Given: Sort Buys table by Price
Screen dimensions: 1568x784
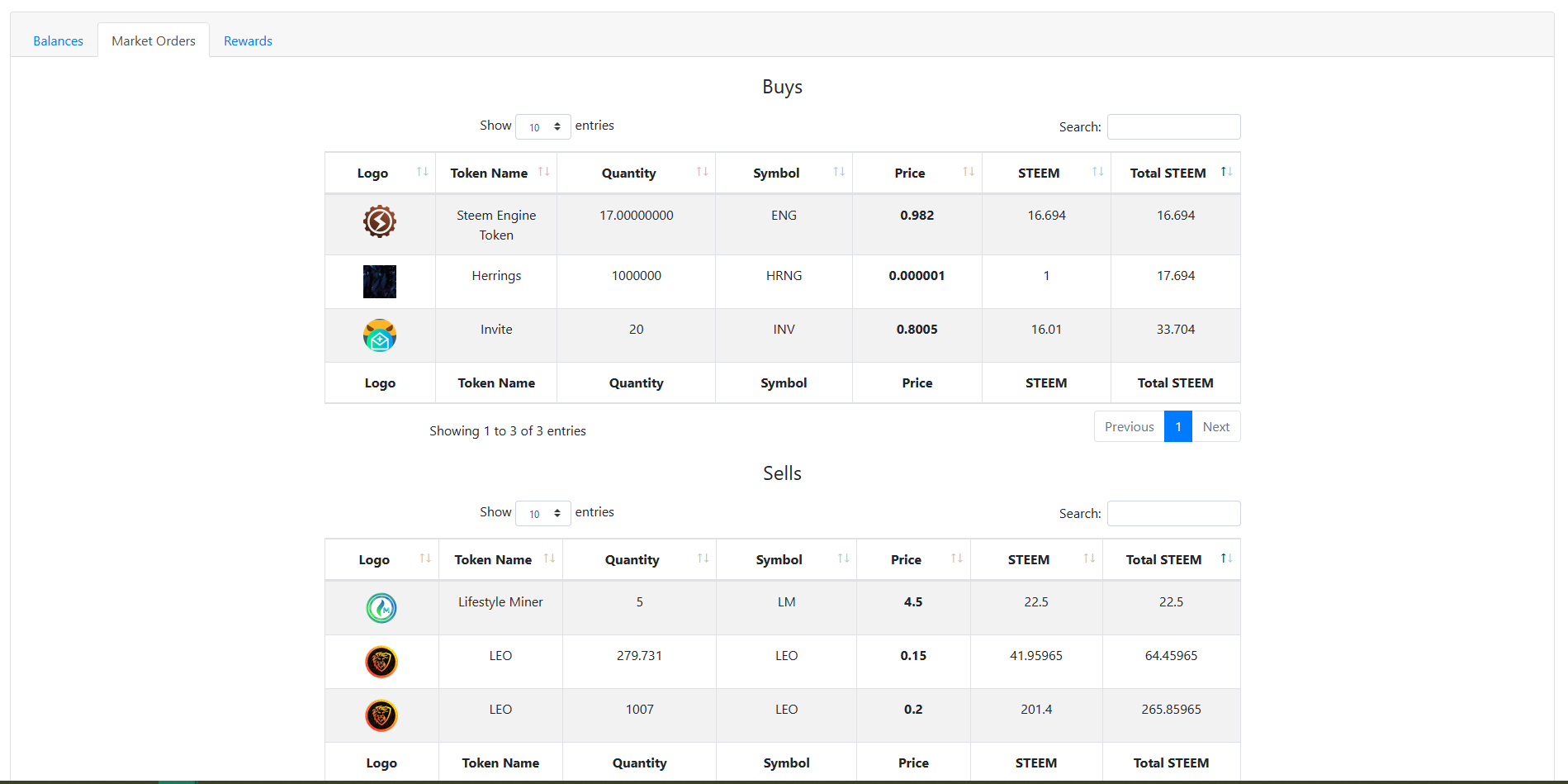Looking at the screenshot, I should 917,173.
